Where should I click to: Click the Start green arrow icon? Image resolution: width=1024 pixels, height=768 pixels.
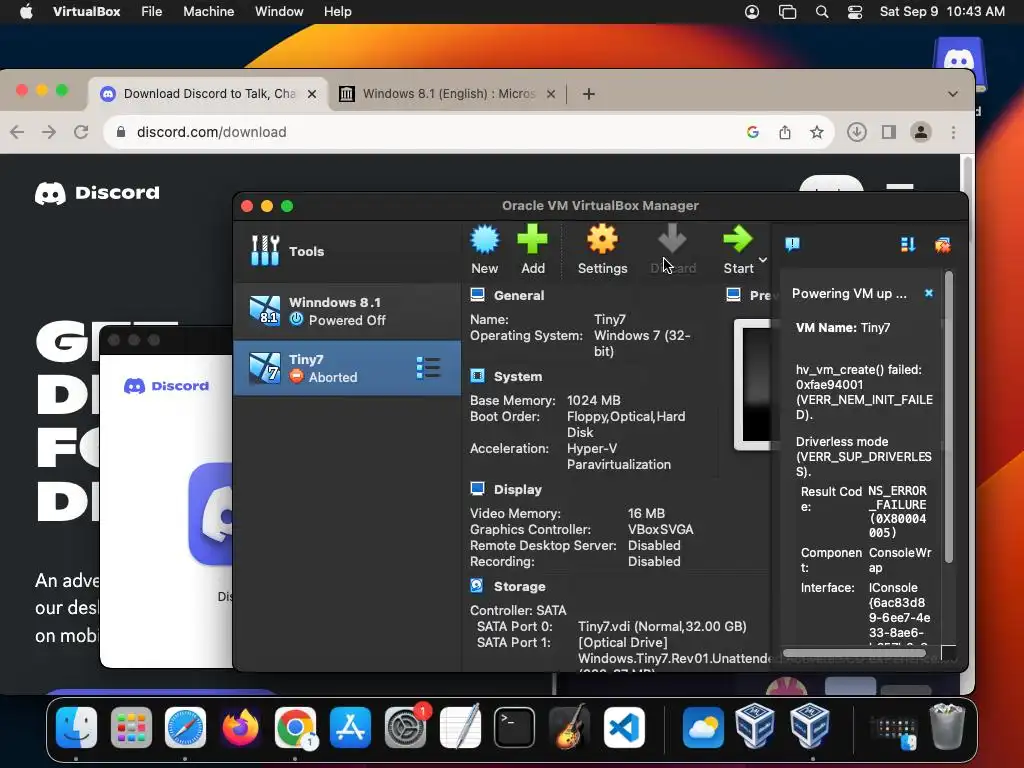pyautogui.click(x=738, y=239)
